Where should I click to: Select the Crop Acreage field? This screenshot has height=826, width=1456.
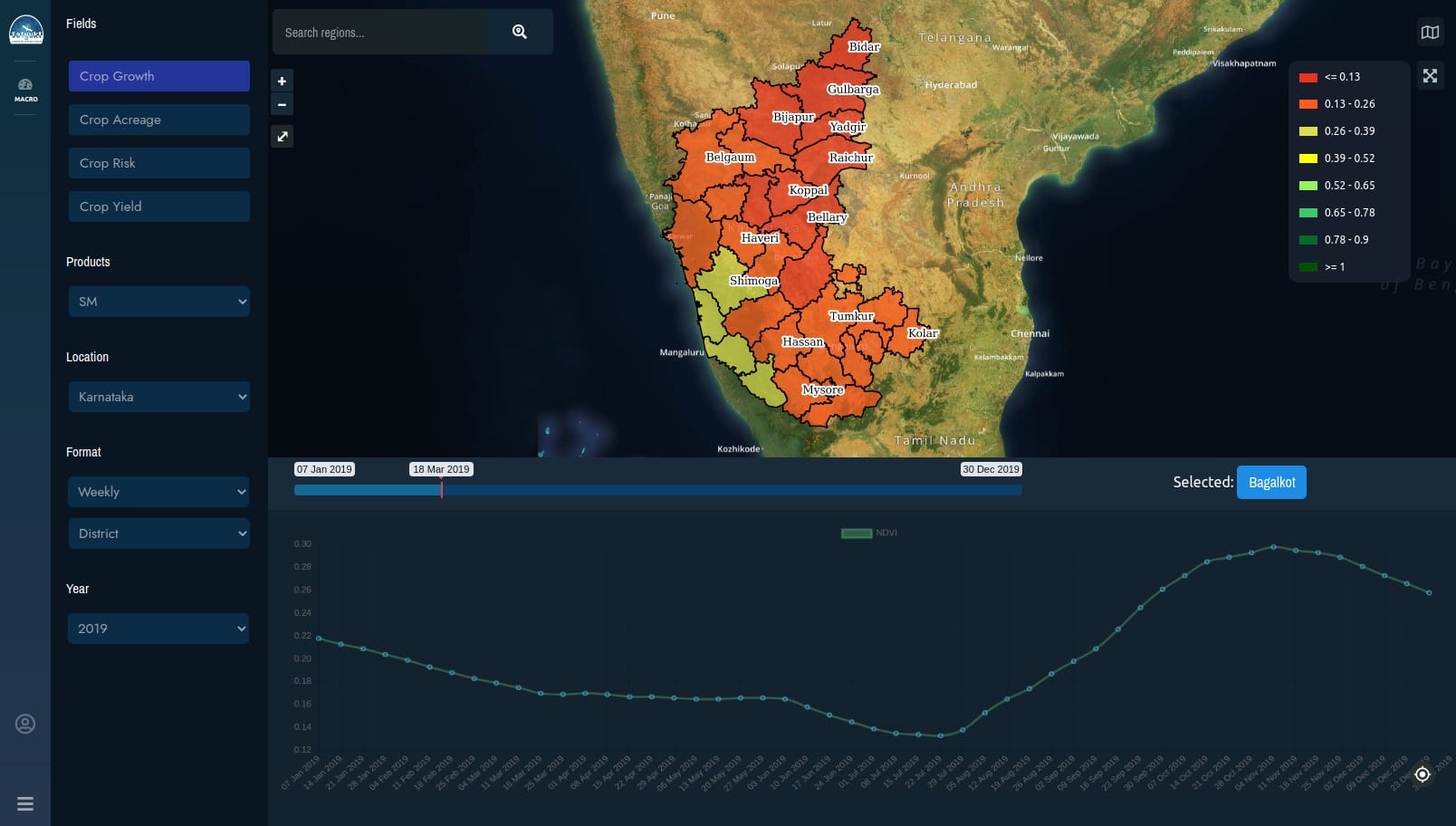click(x=158, y=120)
